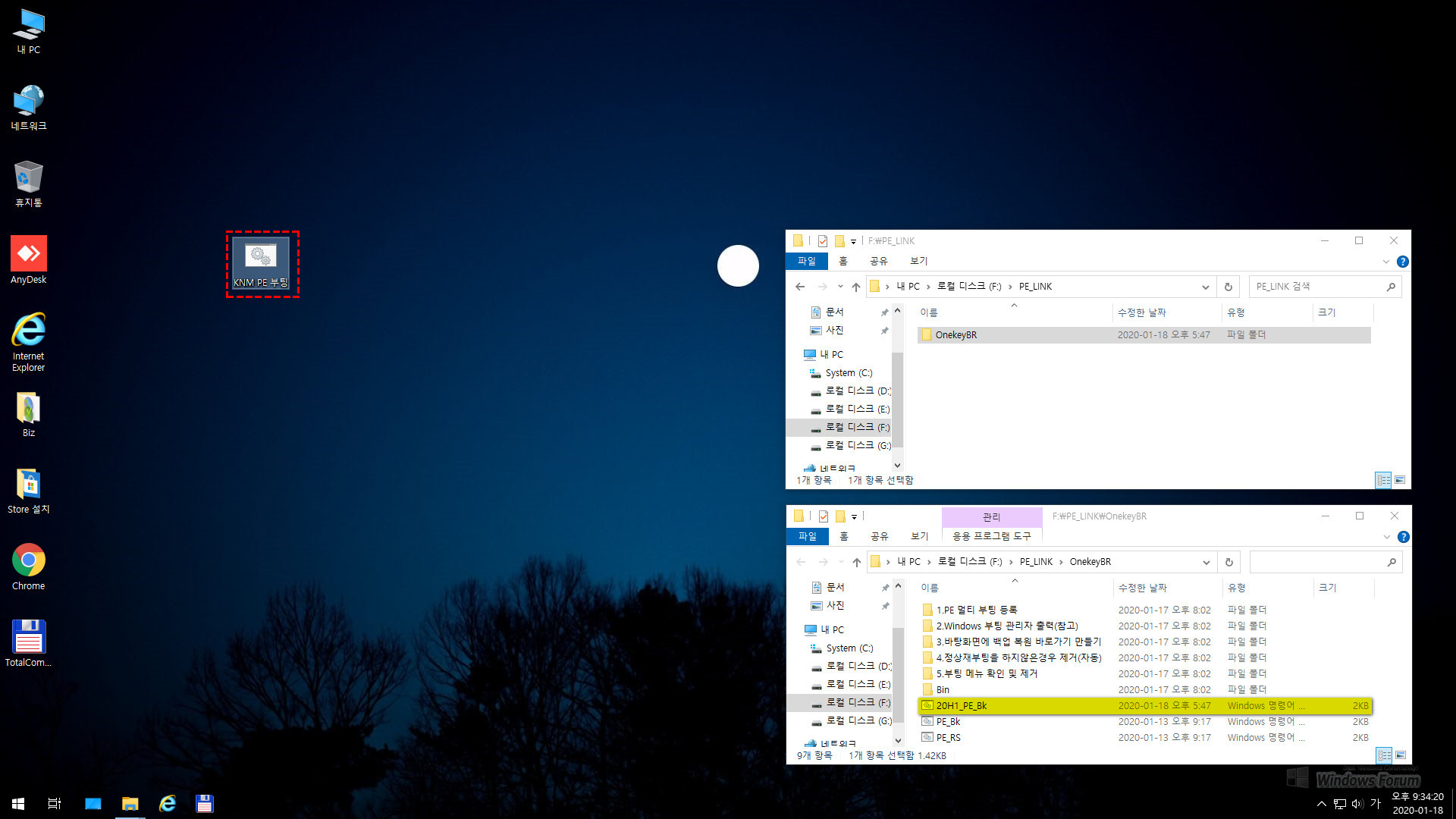Open the floppy disk app in taskbar
Image resolution: width=1456 pixels, height=819 pixels.
click(x=205, y=804)
